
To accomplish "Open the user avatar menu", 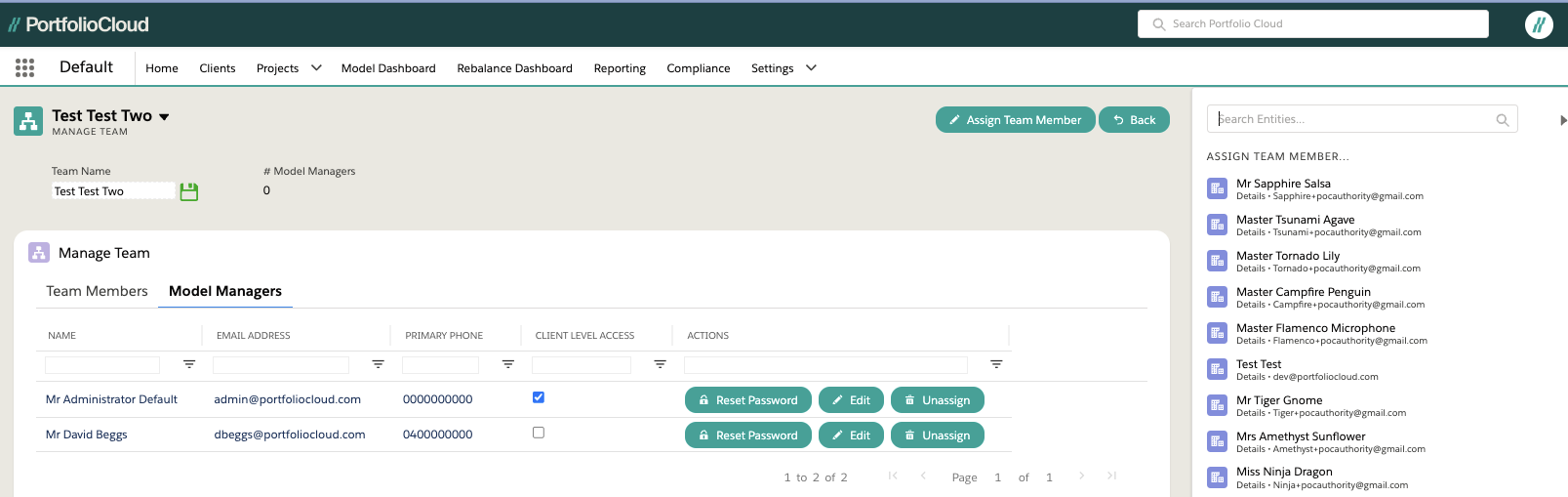I will coord(1539,24).
